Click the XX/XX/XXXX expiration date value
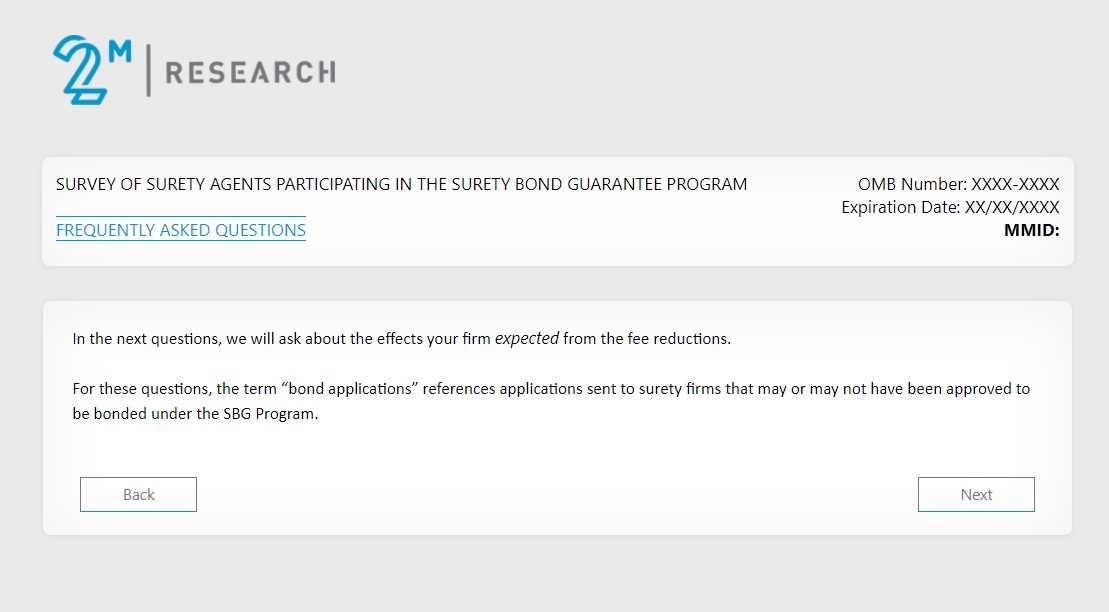Screen dimensions: 1109x612 tap(1011, 207)
